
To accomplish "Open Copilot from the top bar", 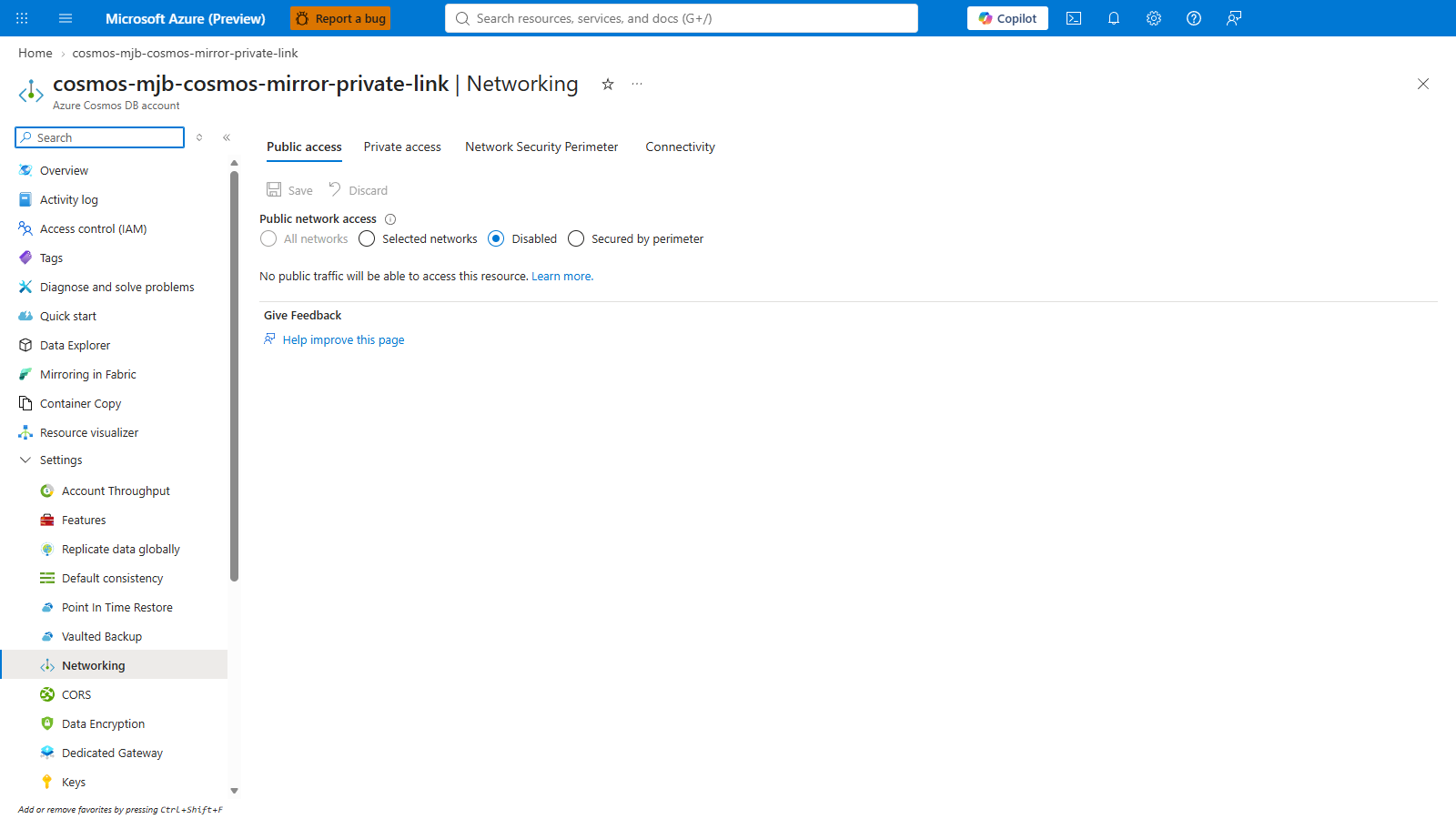I will click(x=1007, y=18).
